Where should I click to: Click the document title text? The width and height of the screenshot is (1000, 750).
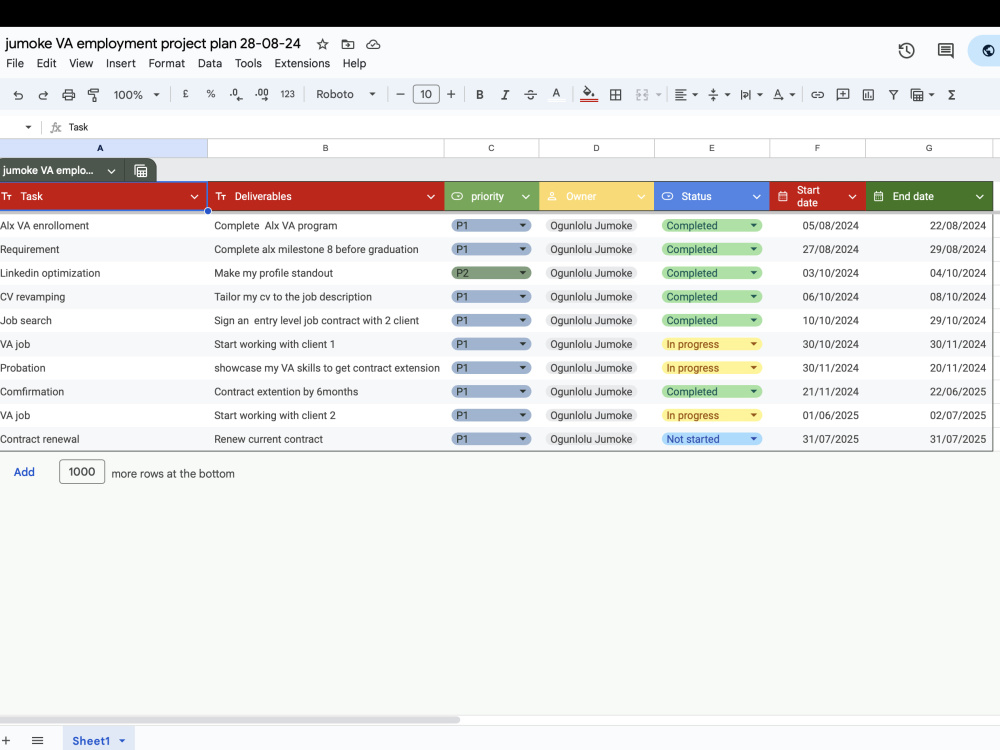coord(152,43)
